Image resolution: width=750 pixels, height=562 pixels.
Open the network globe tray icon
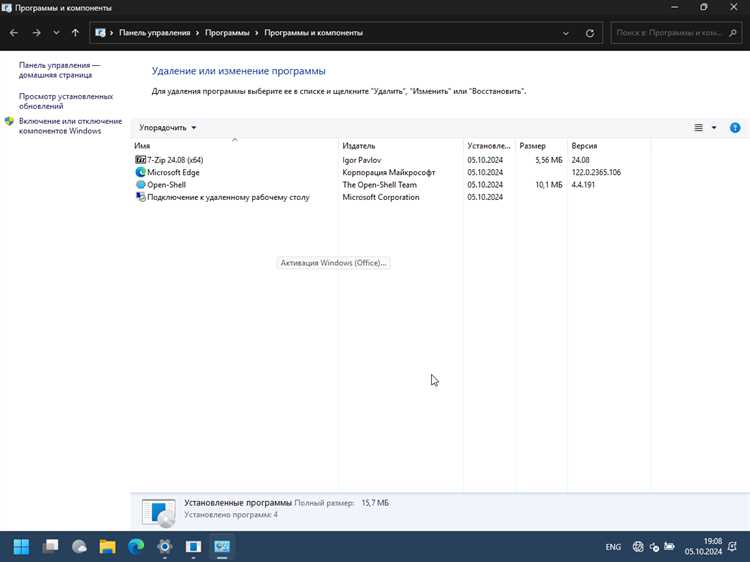click(x=637, y=546)
